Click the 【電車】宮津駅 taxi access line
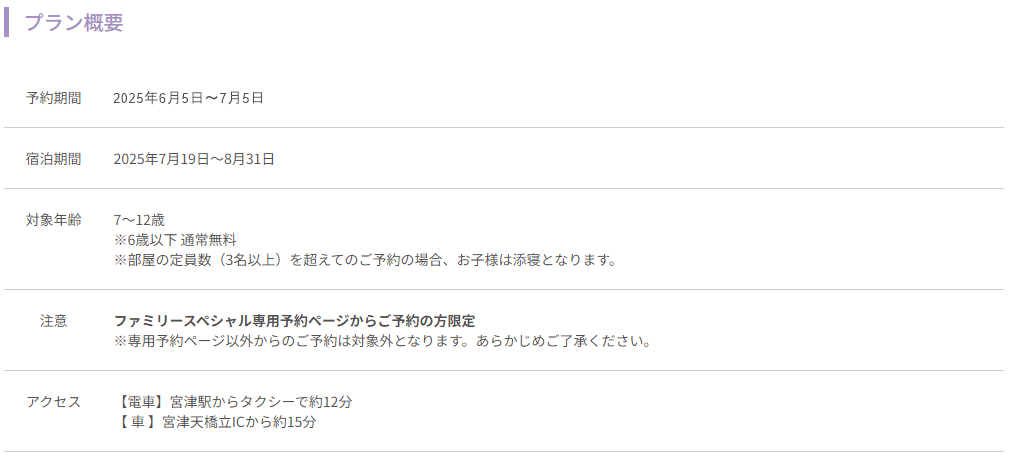This screenshot has height=476, width=1021. pos(233,402)
